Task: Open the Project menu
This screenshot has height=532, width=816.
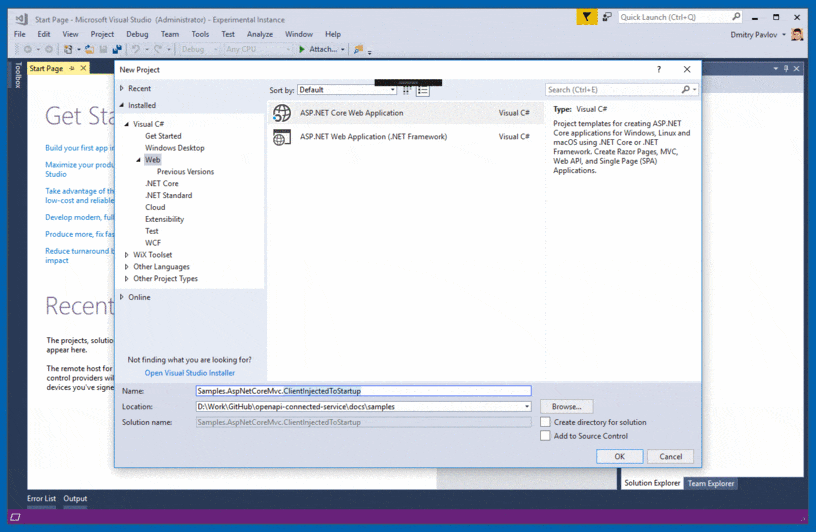Action: pos(102,34)
